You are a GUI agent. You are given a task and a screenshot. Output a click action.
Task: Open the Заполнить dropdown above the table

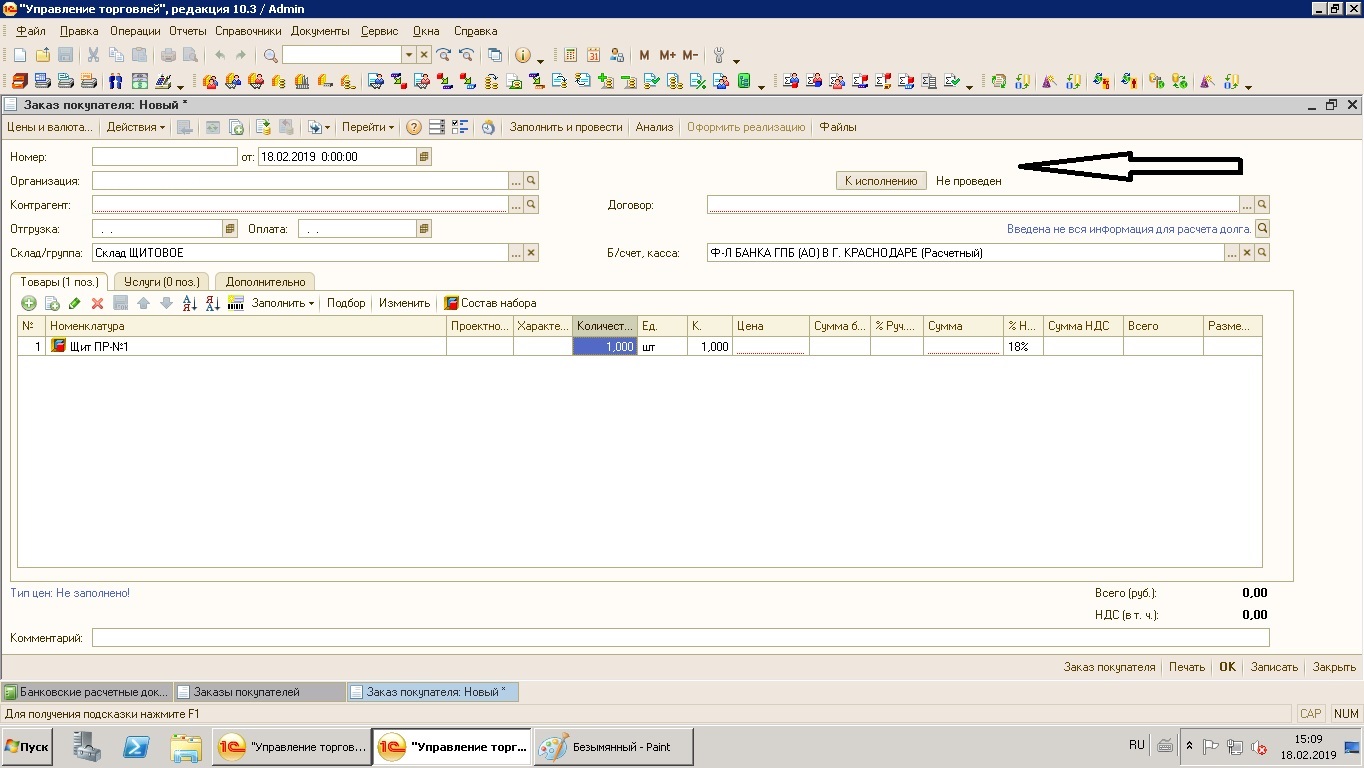[283, 303]
